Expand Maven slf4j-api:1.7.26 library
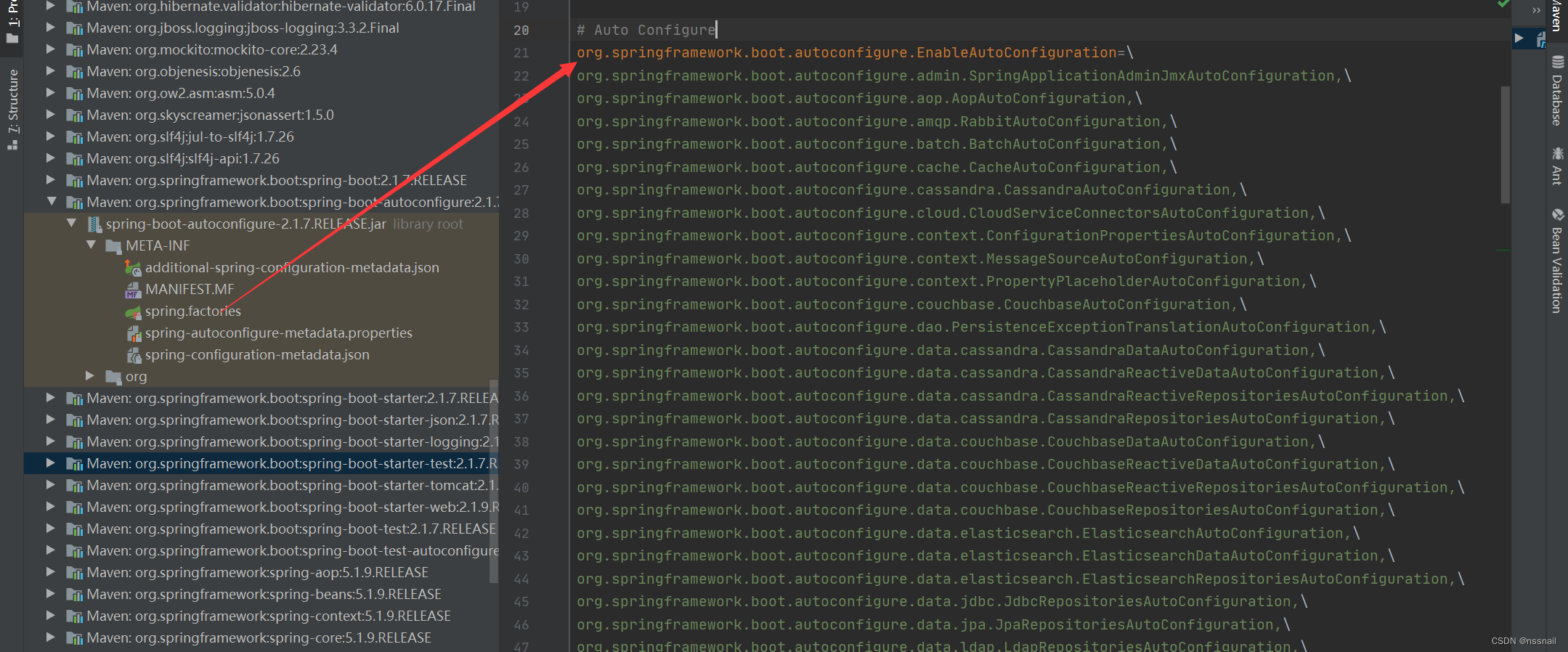The height and width of the screenshot is (652, 1568). coord(51,158)
